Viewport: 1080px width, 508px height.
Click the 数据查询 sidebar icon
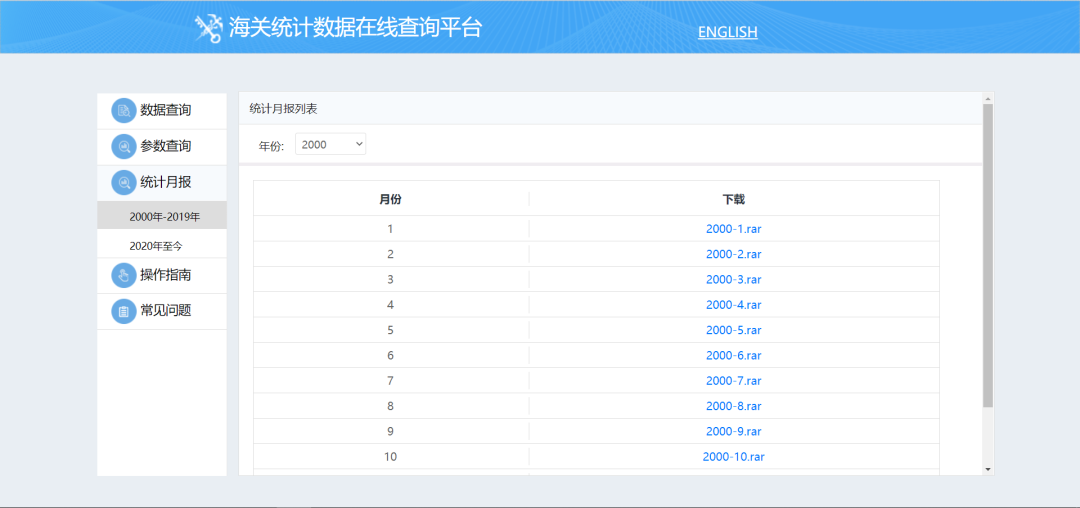point(124,110)
